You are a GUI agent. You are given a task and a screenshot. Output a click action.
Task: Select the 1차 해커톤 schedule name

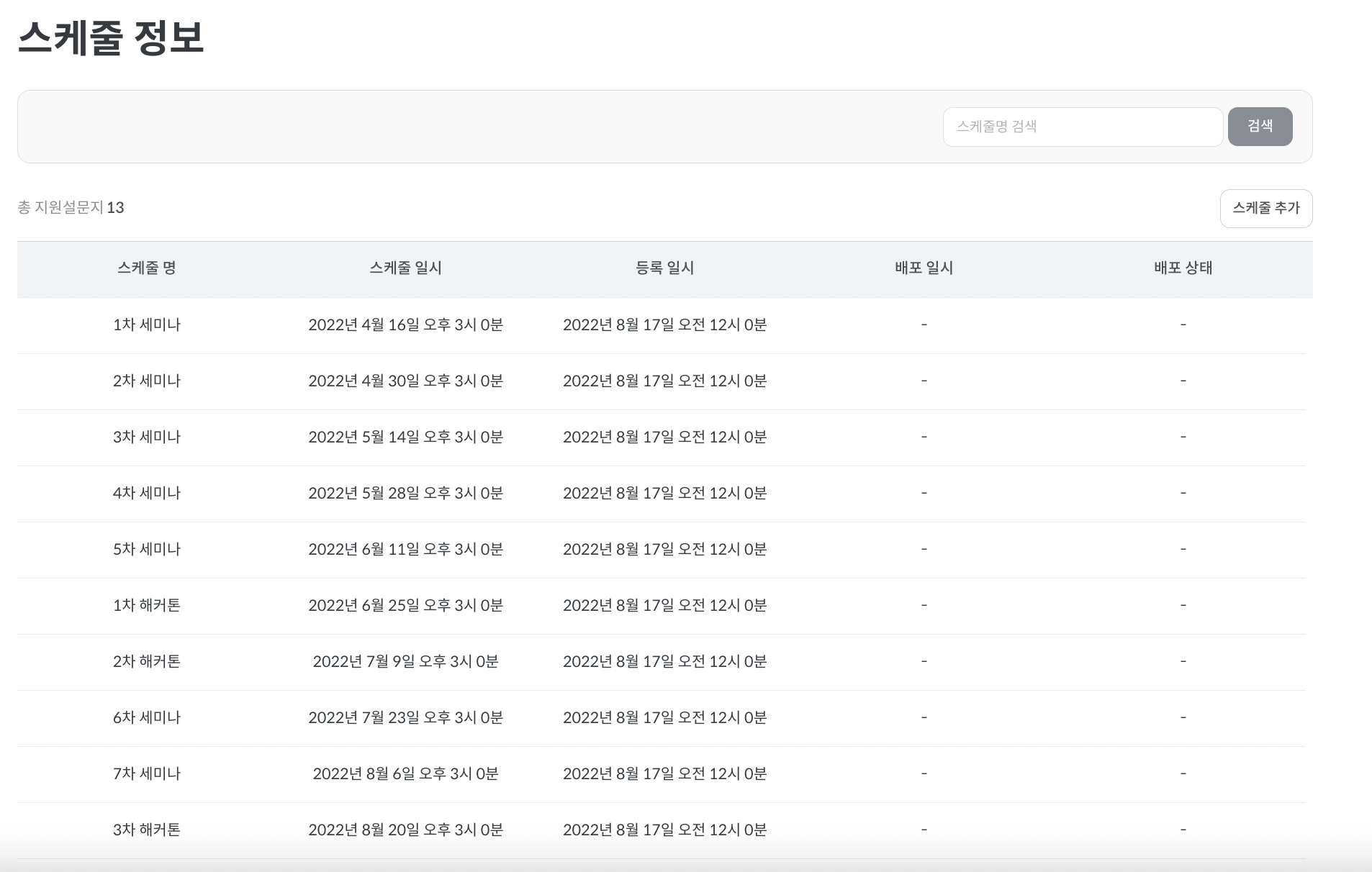[x=147, y=605]
